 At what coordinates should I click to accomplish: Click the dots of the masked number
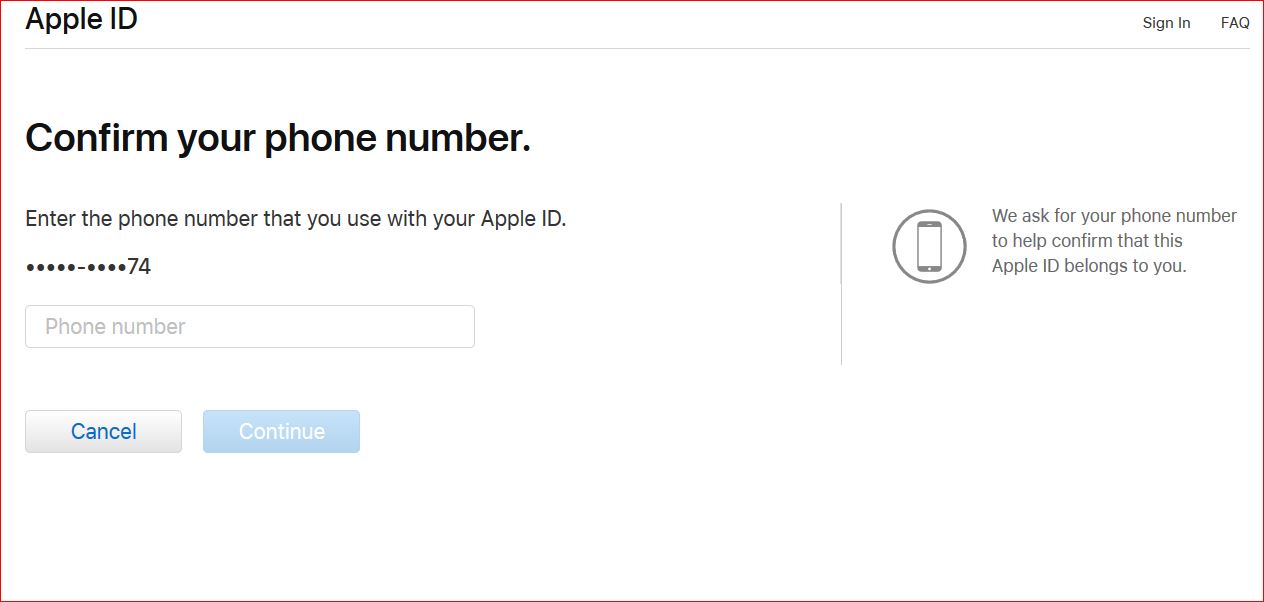[75, 268]
